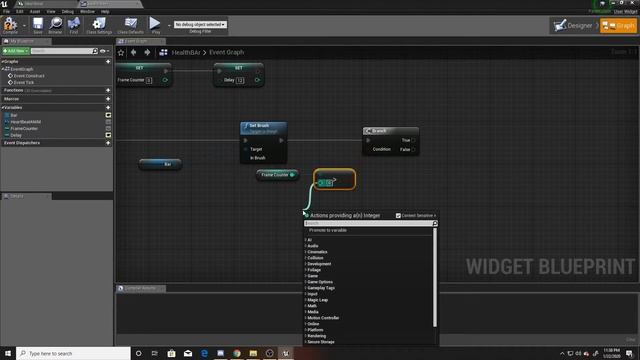Image resolution: width=640 pixels, height=360 pixels.
Task: Switch to Designer mode
Action: (573, 26)
